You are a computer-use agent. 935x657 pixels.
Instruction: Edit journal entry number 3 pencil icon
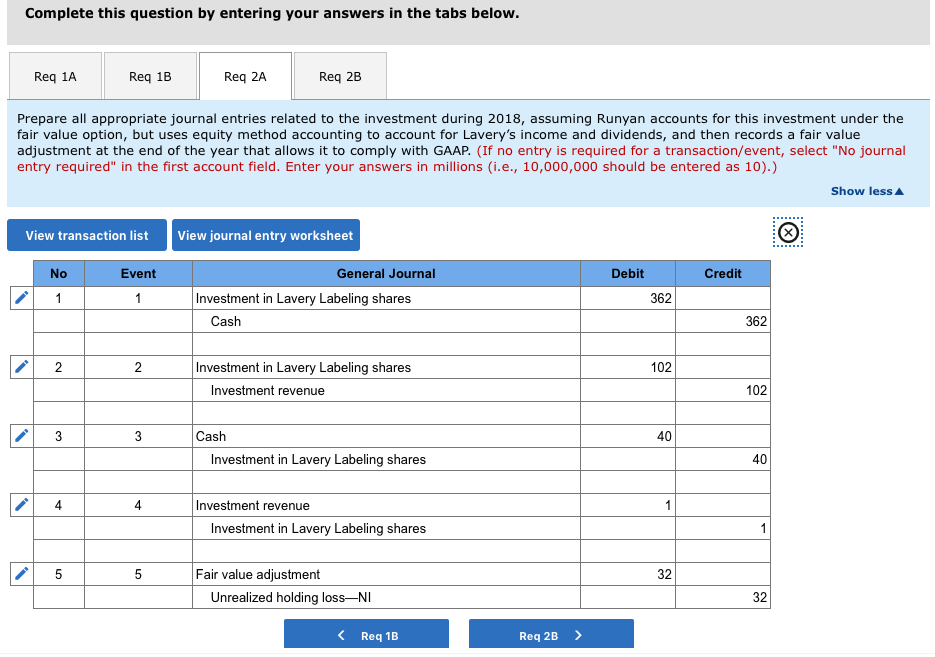[x=21, y=436]
